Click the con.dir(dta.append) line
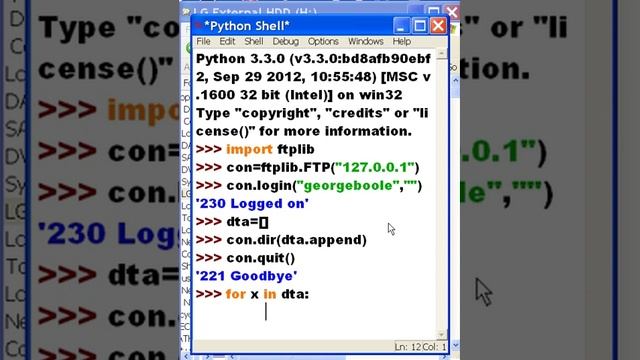 point(281,240)
